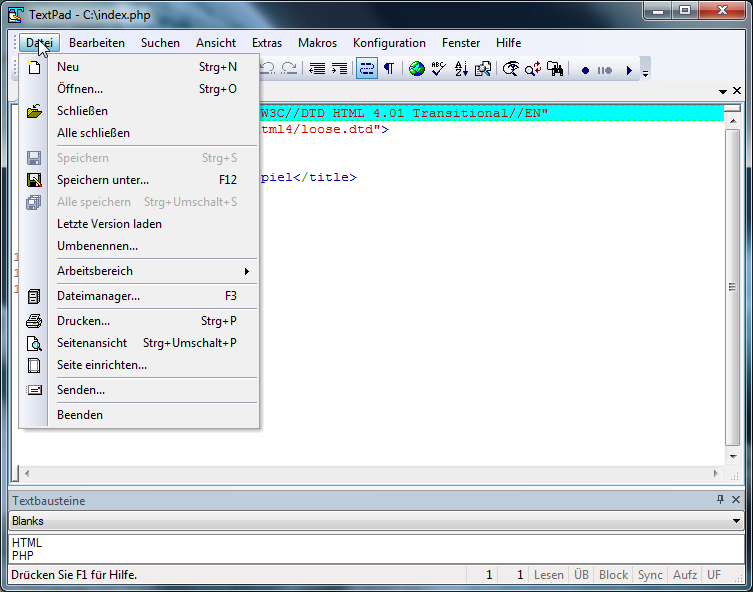The width and height of the screenshot is (753, 592).
Task: Open the Bearbeiten menu
Action: [x=97, y=43]
